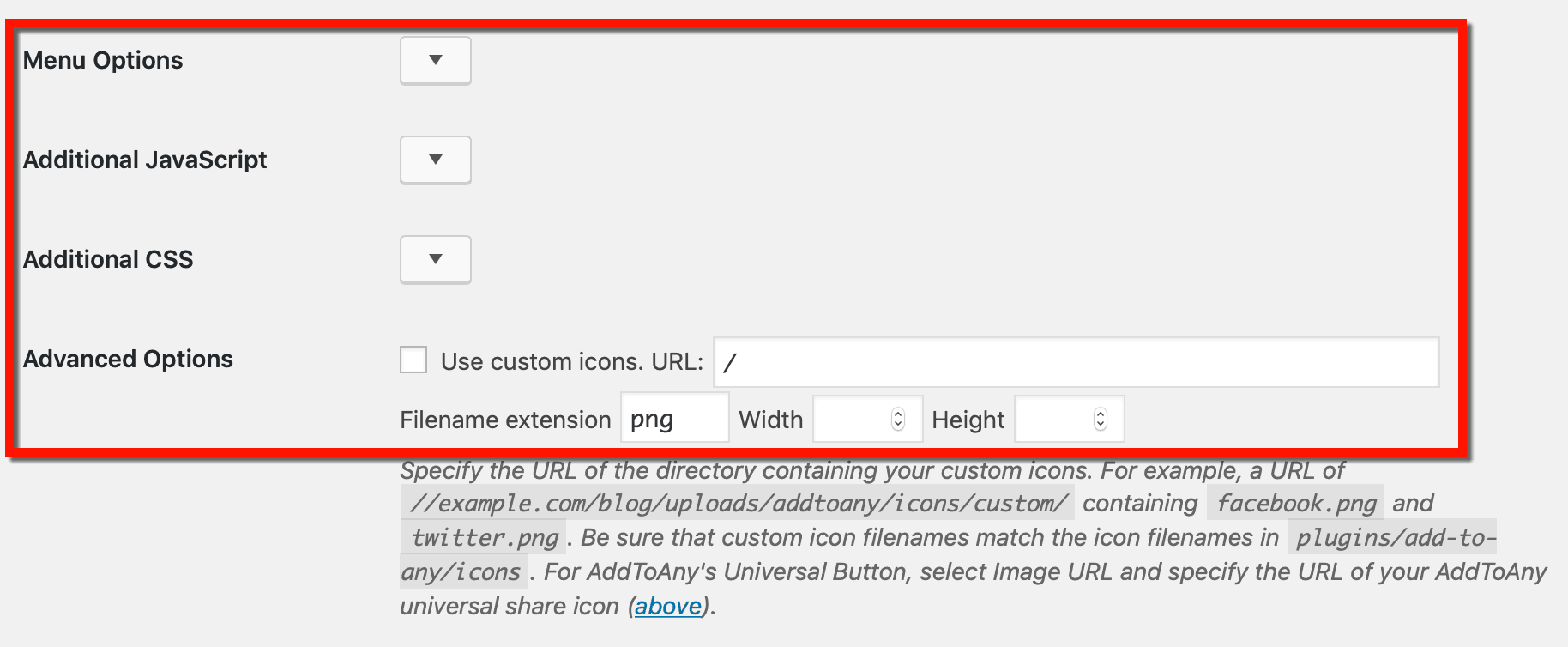Open the above hyperlink
The width and height of the screenshot is (1568, 647).
[668, 606]
